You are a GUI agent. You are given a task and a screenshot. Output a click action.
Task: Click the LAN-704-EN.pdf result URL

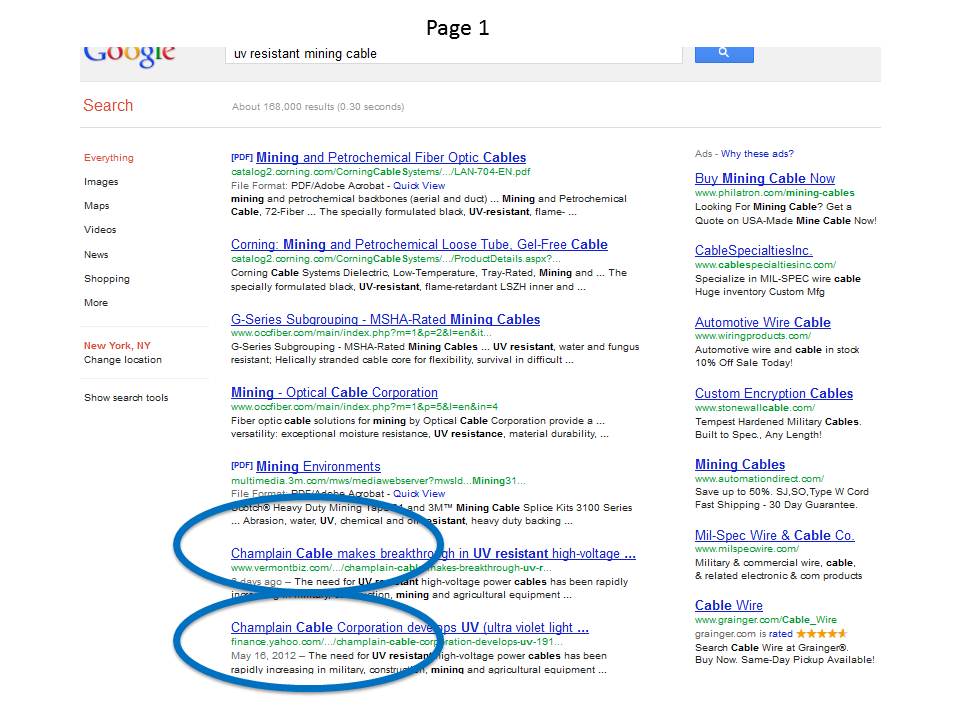380,171
